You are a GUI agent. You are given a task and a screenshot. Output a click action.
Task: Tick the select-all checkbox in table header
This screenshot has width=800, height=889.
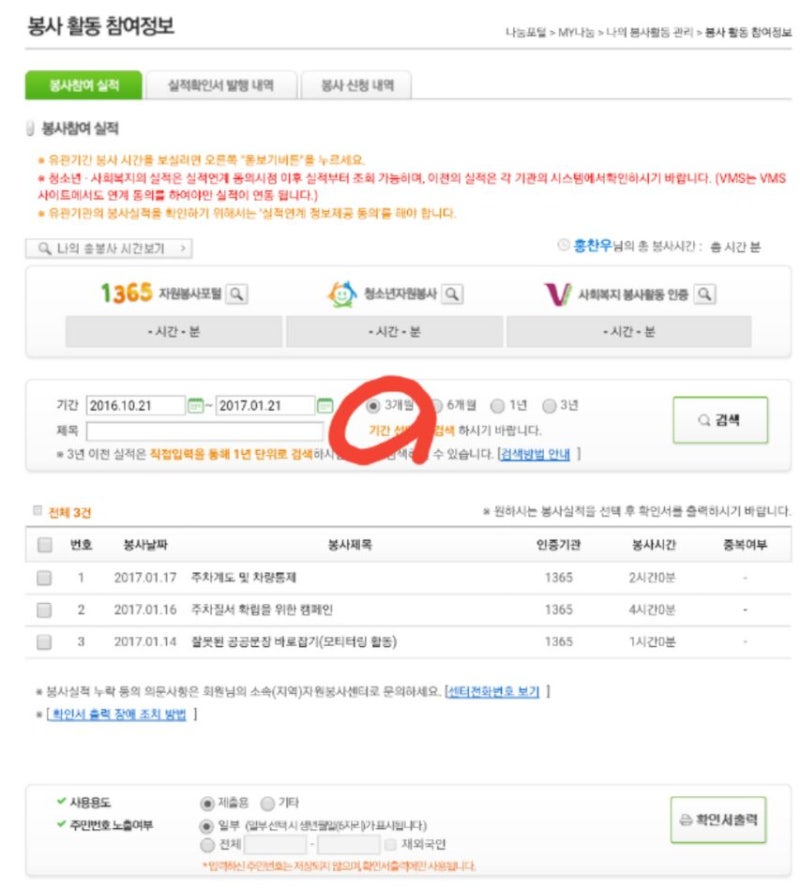tap(44, 545)
